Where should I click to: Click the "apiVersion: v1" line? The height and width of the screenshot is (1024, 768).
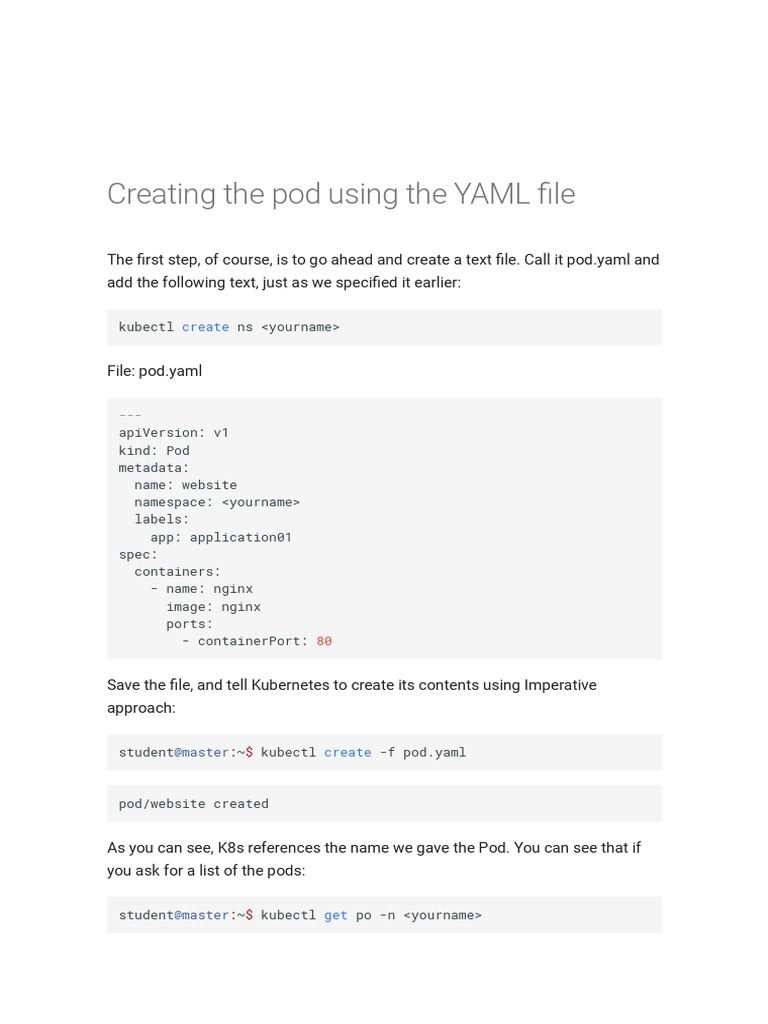(x=174, y=433)
